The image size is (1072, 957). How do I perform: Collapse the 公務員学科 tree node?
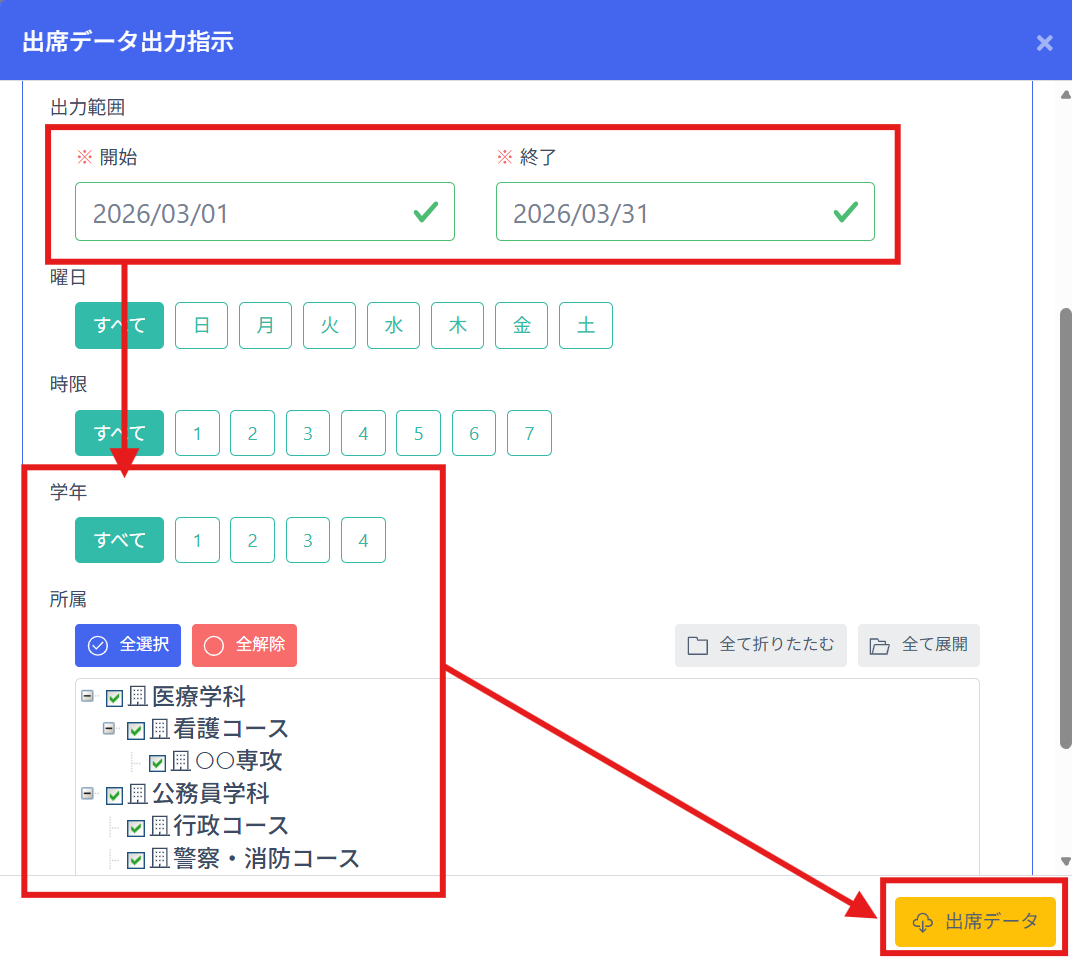coord(88,793)
